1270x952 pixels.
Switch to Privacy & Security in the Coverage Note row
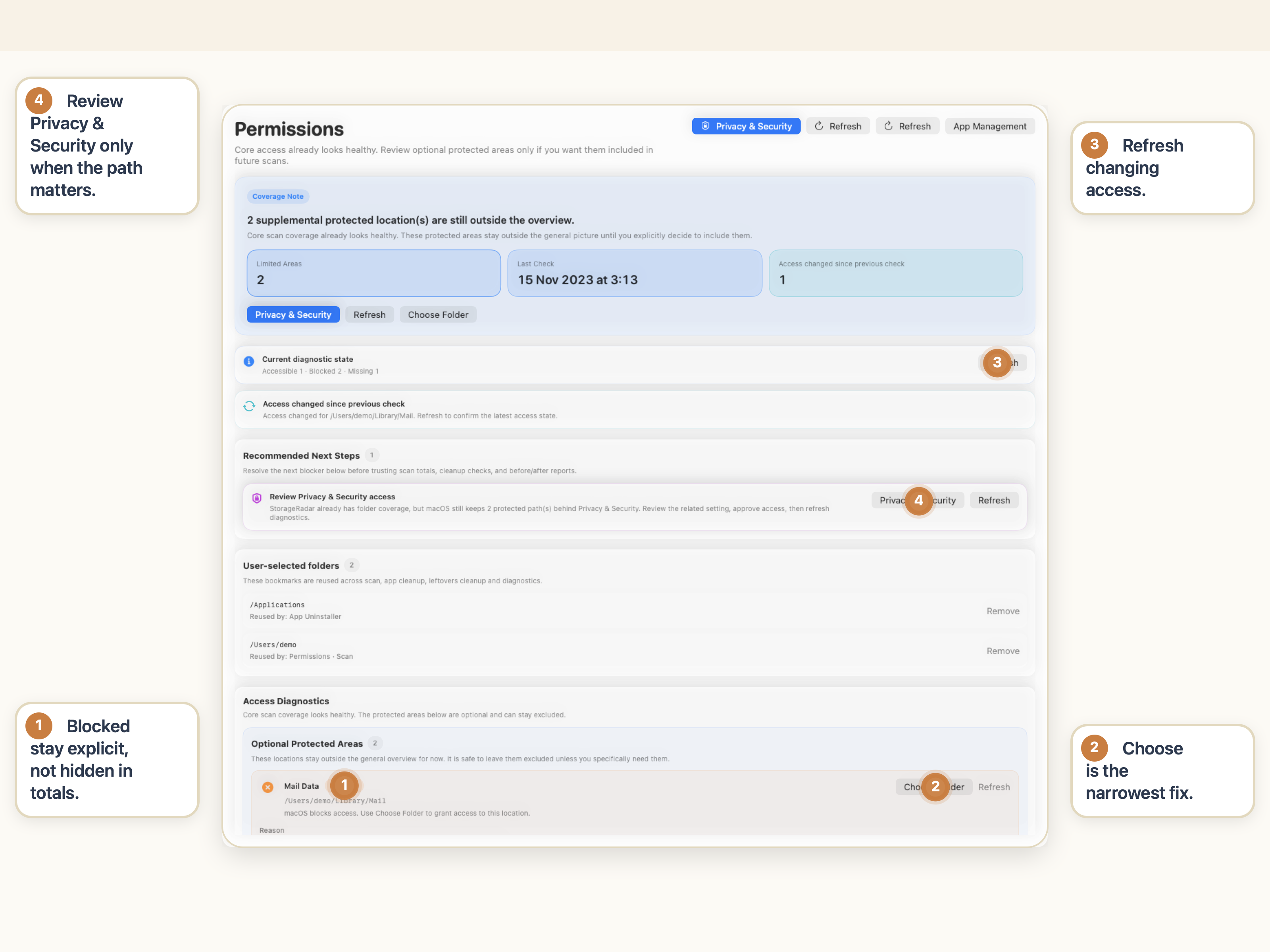tap(293, 315)
